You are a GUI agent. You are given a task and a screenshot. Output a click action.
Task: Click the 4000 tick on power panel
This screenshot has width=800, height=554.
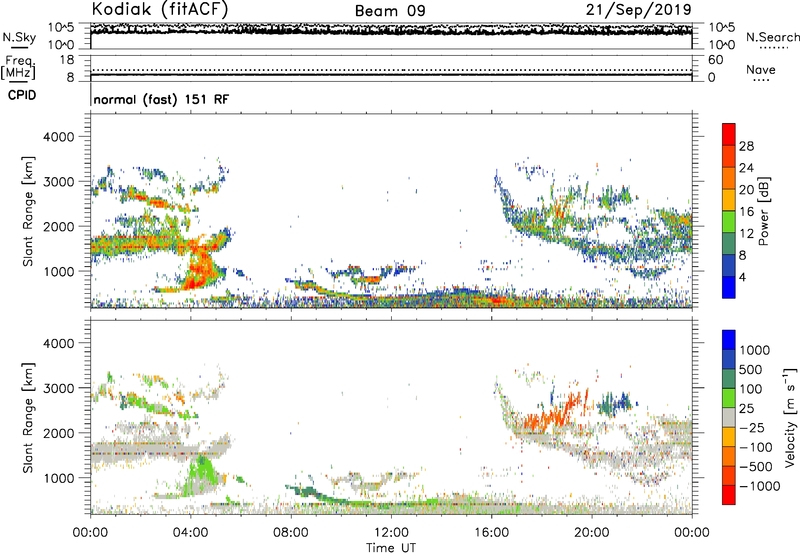[58, 137]
